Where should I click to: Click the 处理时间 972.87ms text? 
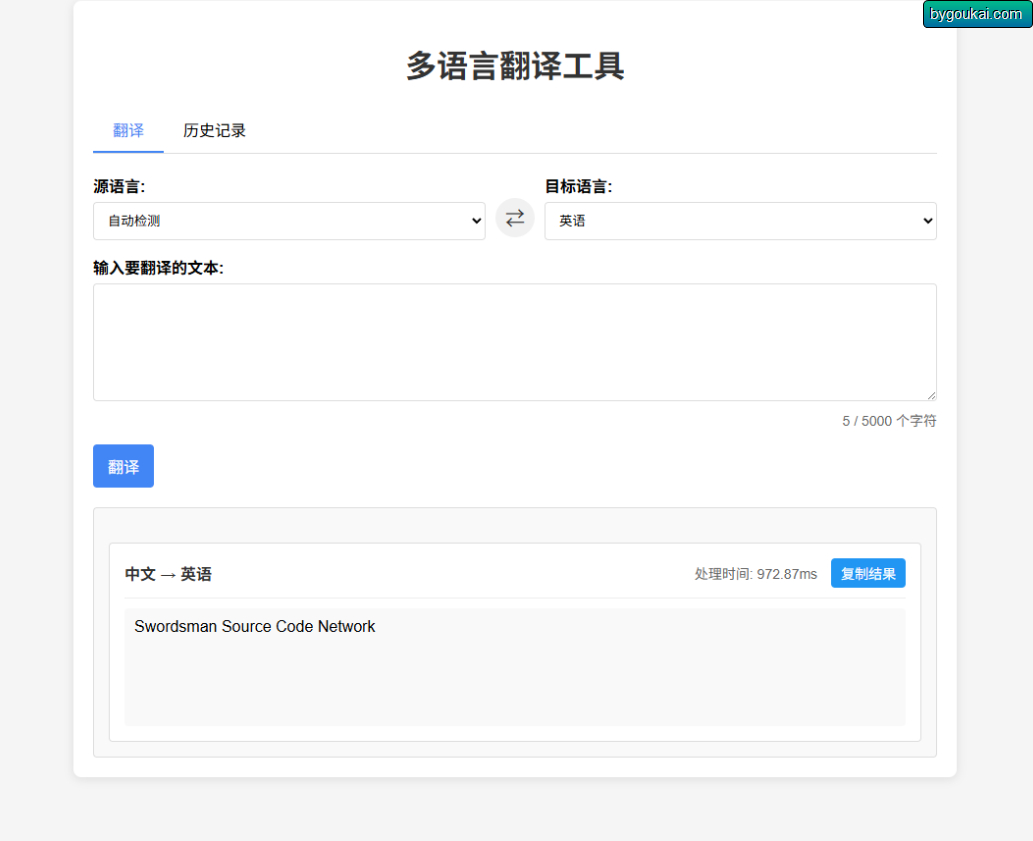pos(755,574)
